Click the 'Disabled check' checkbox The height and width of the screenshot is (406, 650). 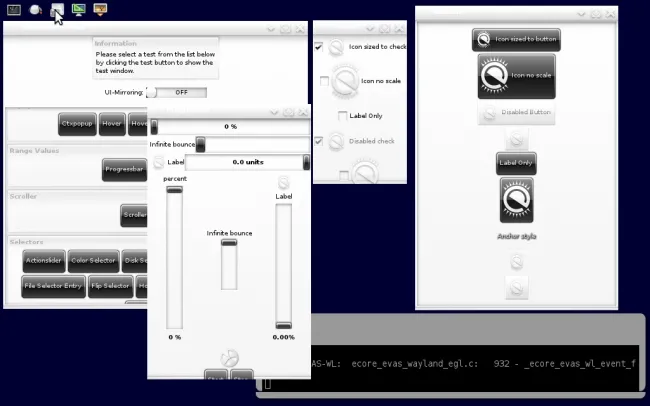click(x=318, y=141)
